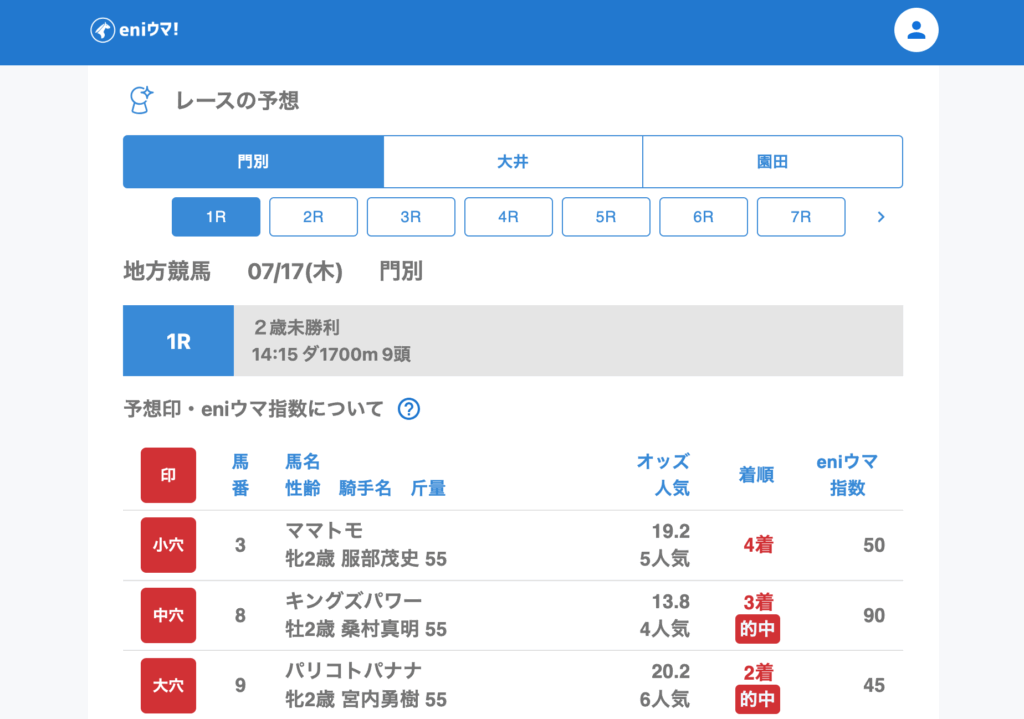Image resolution: width=1024 pixels, height=719 pixels.
Task: Click the red 大穴 mark badge
Action: [x=168, y=685]
